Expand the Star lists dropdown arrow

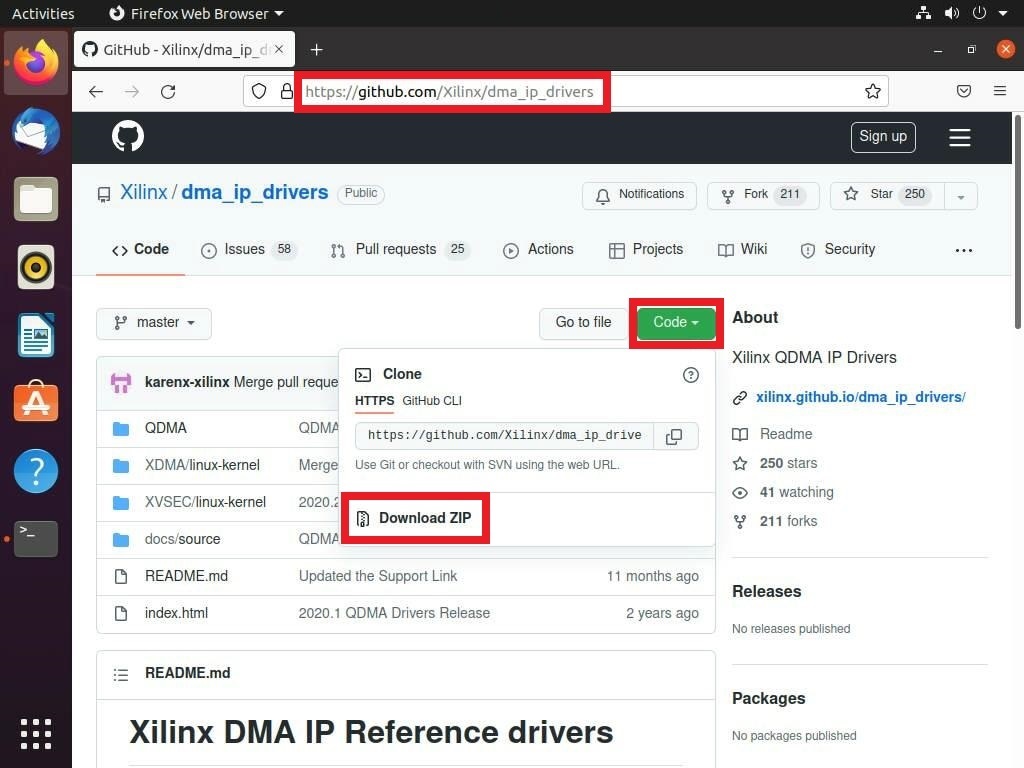coord(961,196)
